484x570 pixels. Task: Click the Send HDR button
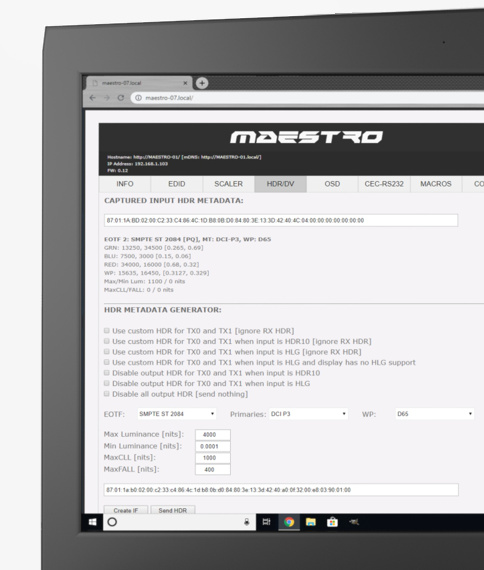pos(173,510)
